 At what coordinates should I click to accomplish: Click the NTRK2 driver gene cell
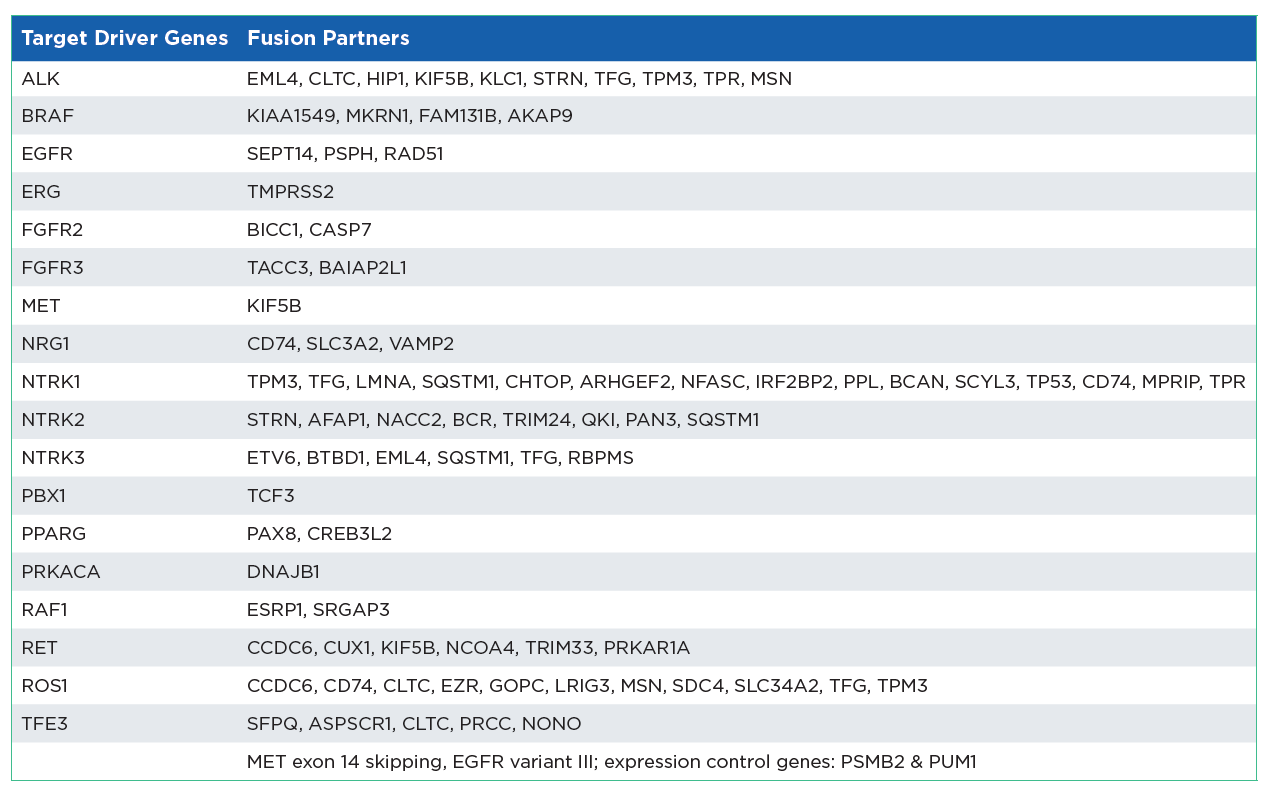[x=53, y=420]
